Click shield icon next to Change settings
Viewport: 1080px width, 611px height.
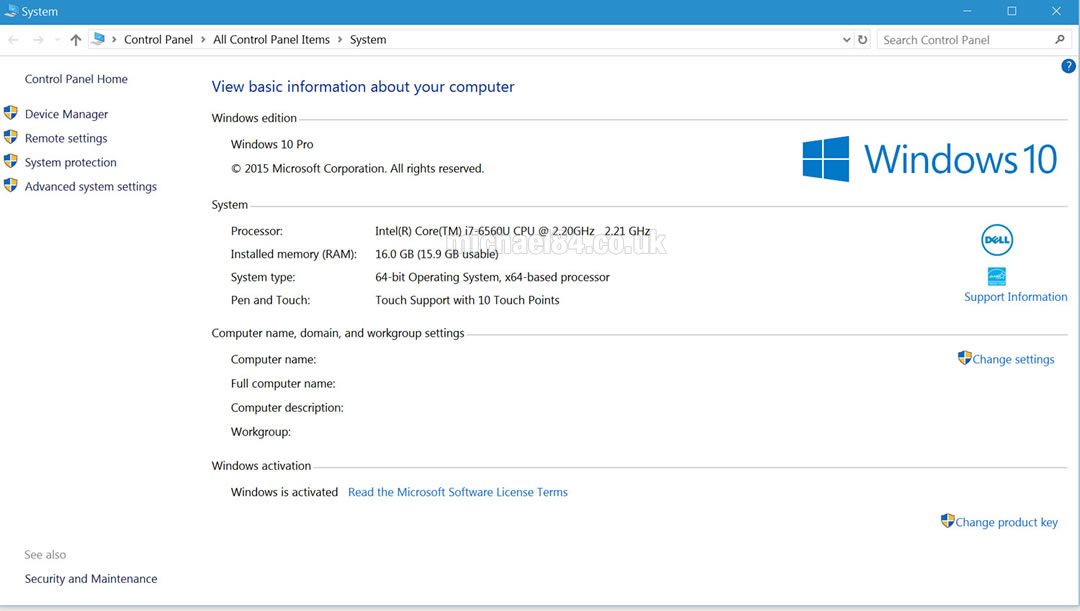click(x=964, y=358)
